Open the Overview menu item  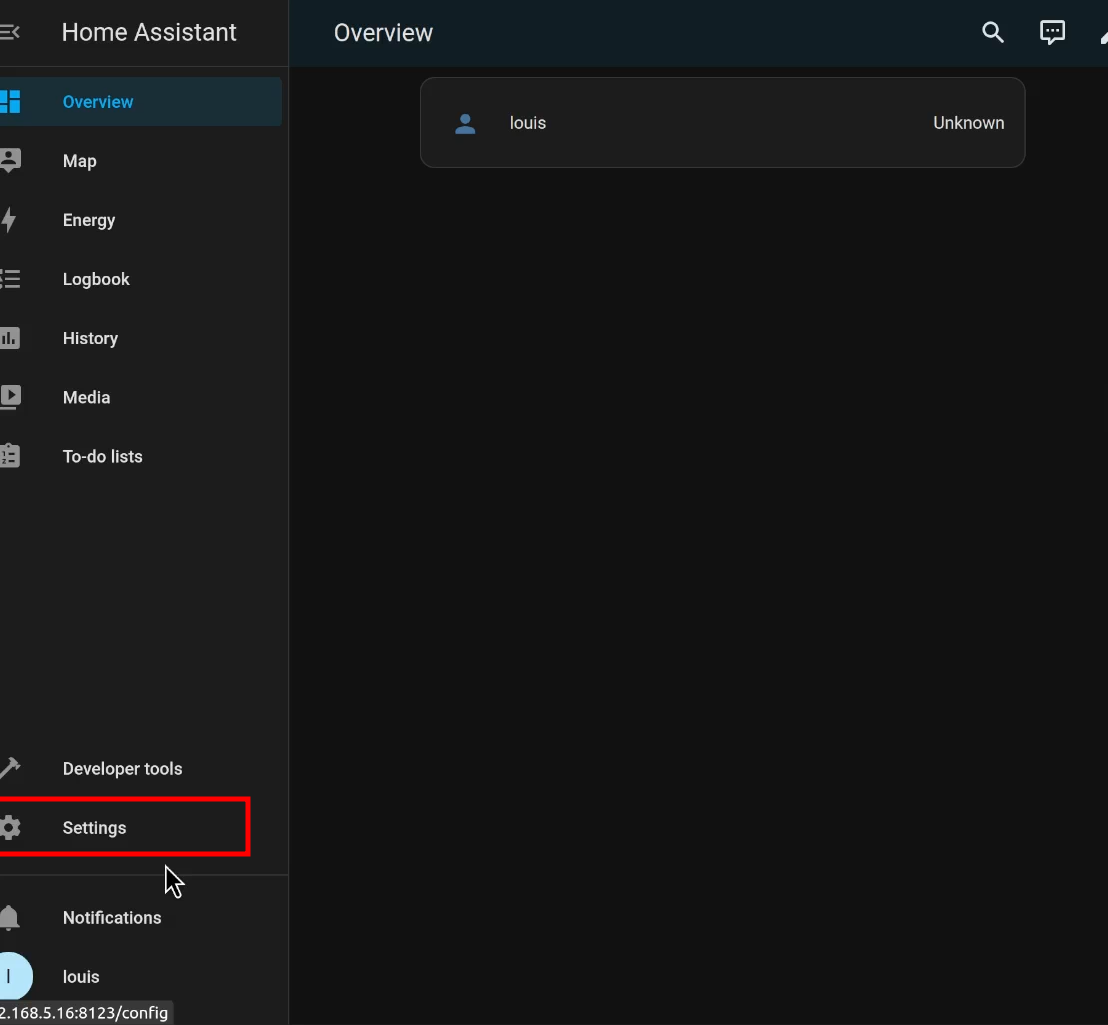(141, 102)
